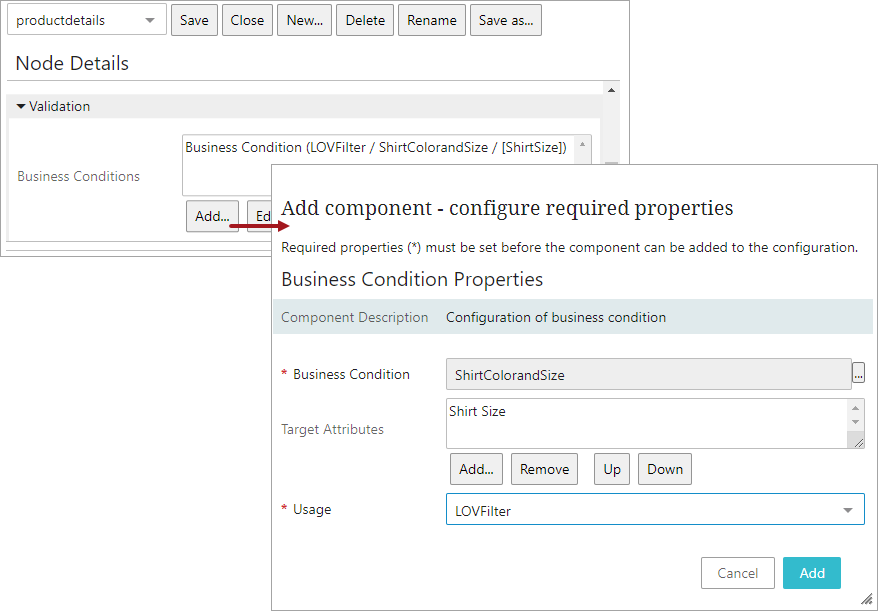The image size is (878, 611).
Task: Collapse the Validation section triangle
Action: coord(21,106)
